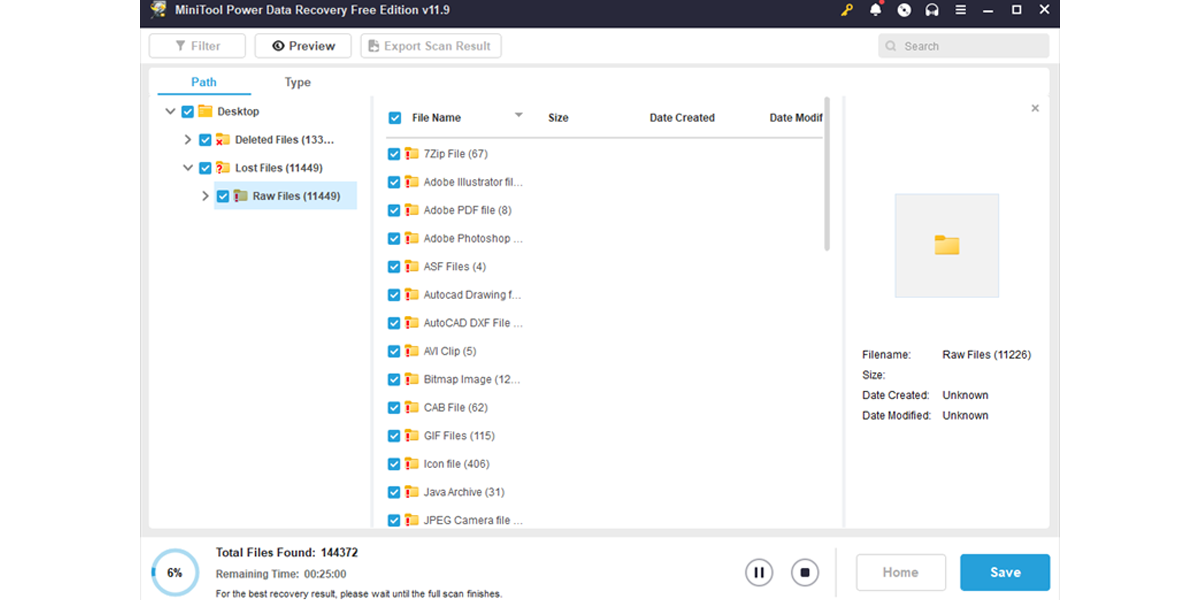Launch the bootable media builder disc icon

click(904, 10)
